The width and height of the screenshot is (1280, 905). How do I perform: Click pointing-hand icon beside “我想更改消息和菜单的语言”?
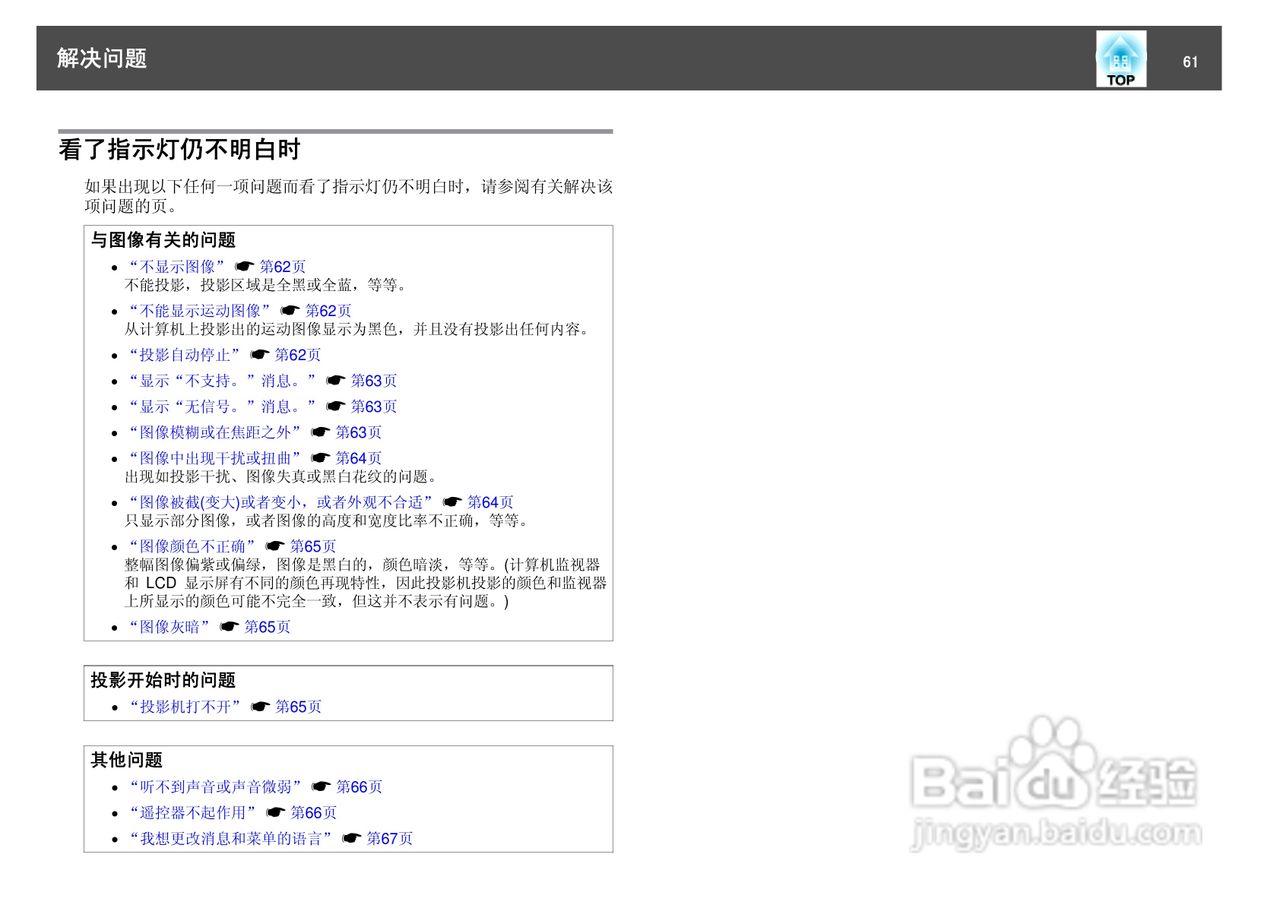click(352, 839)
